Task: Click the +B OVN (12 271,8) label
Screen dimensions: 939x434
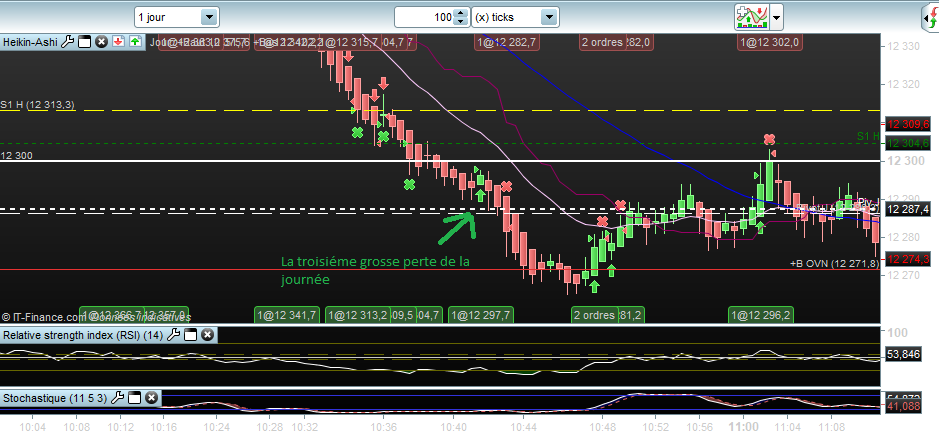Action: pos(835,263)
